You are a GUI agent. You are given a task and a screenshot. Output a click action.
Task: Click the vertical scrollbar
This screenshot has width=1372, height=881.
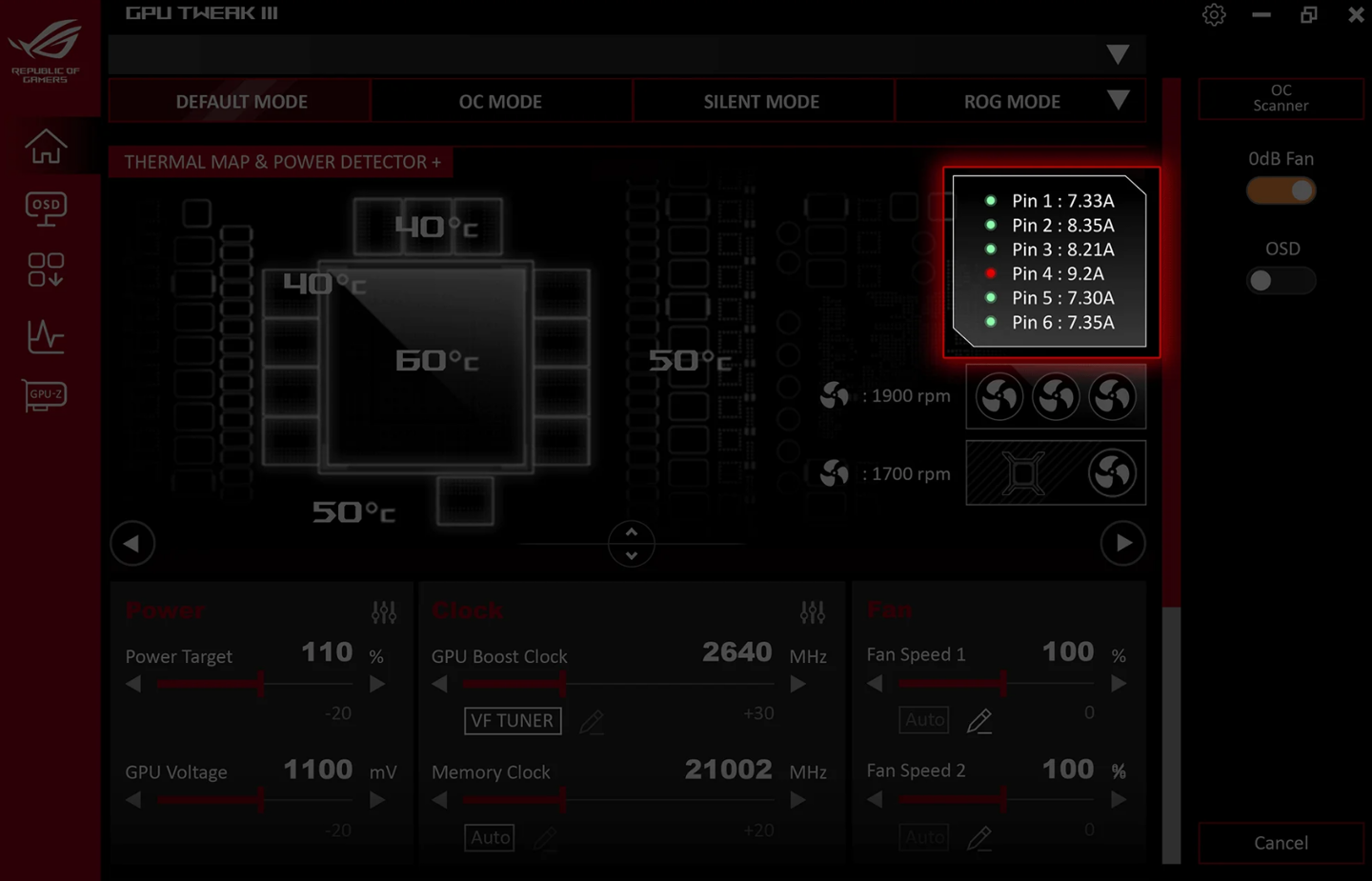(x=1171, y=471)
